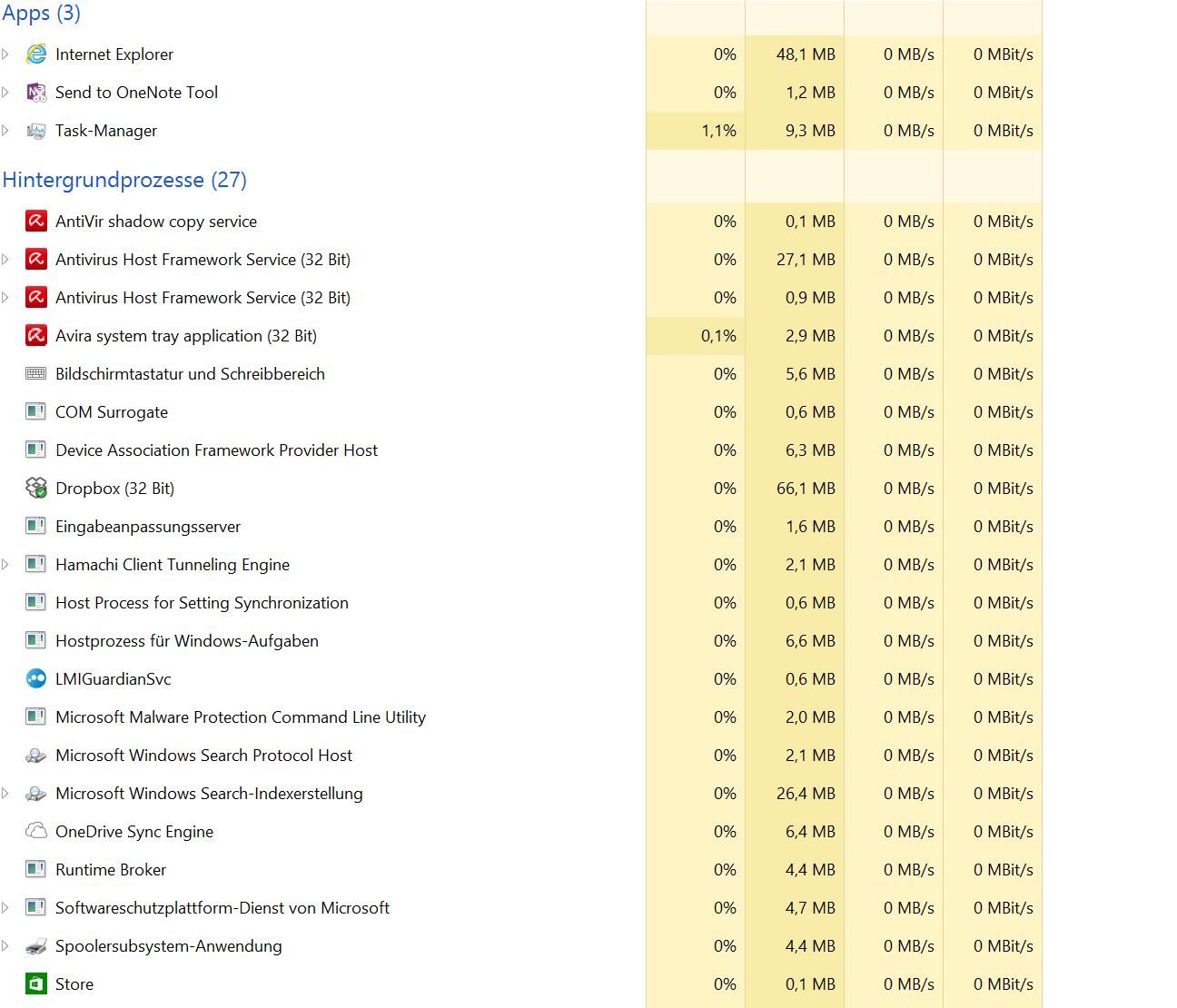The image size is (1177, 1008).
Task: Click the 66,1 MB memory value for Dropbox
Action: (x=806, y=489)
